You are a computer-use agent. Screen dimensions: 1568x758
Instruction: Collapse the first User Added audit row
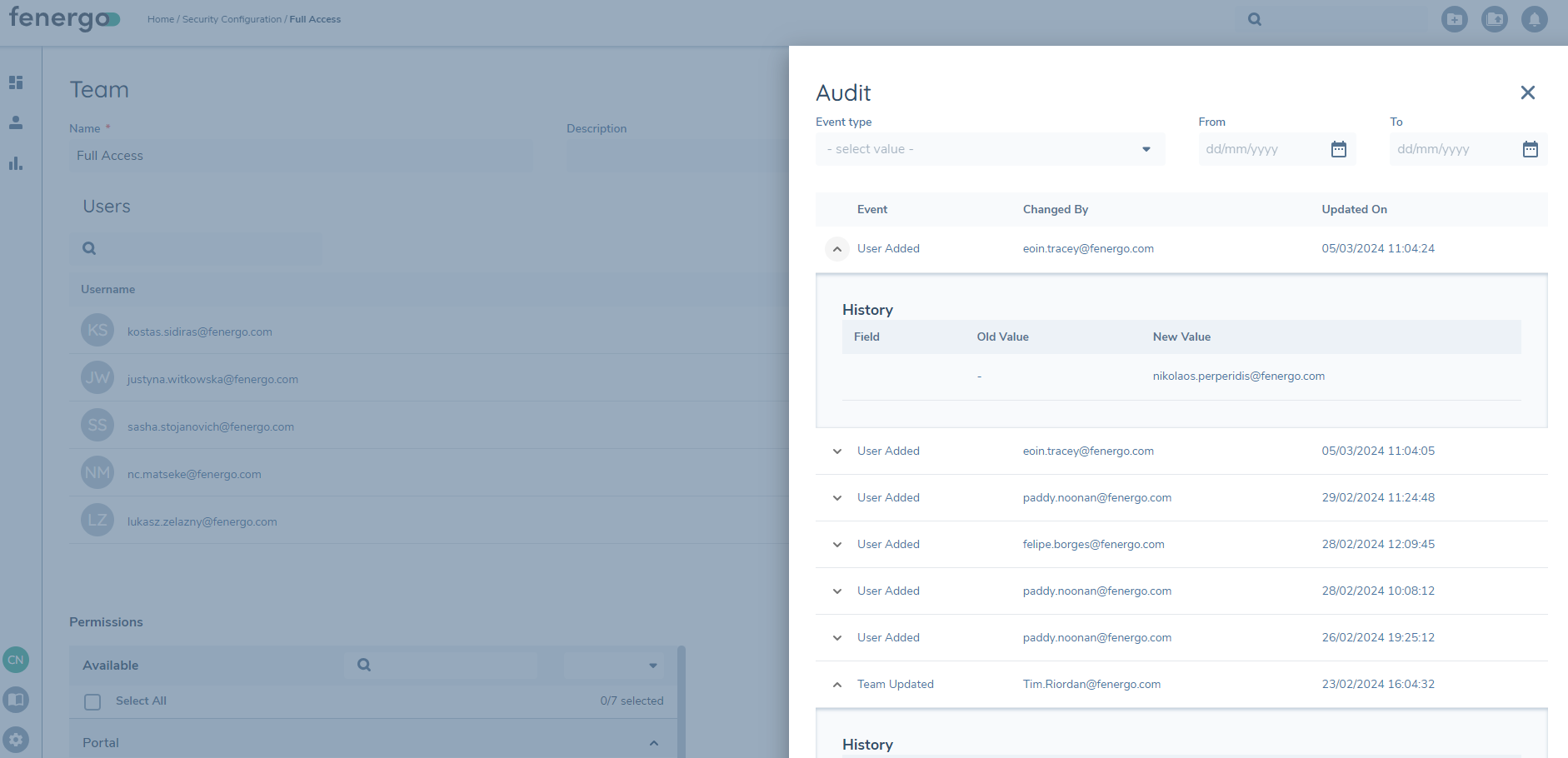click(x=836, y=249)
